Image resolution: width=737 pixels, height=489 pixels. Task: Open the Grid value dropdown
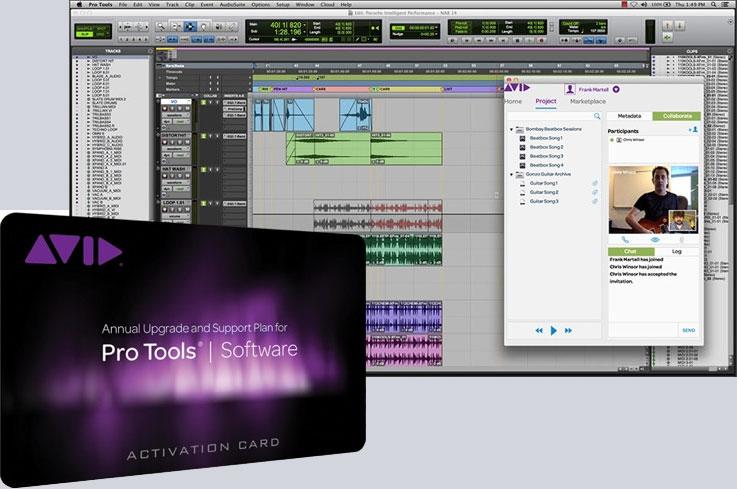438,28
